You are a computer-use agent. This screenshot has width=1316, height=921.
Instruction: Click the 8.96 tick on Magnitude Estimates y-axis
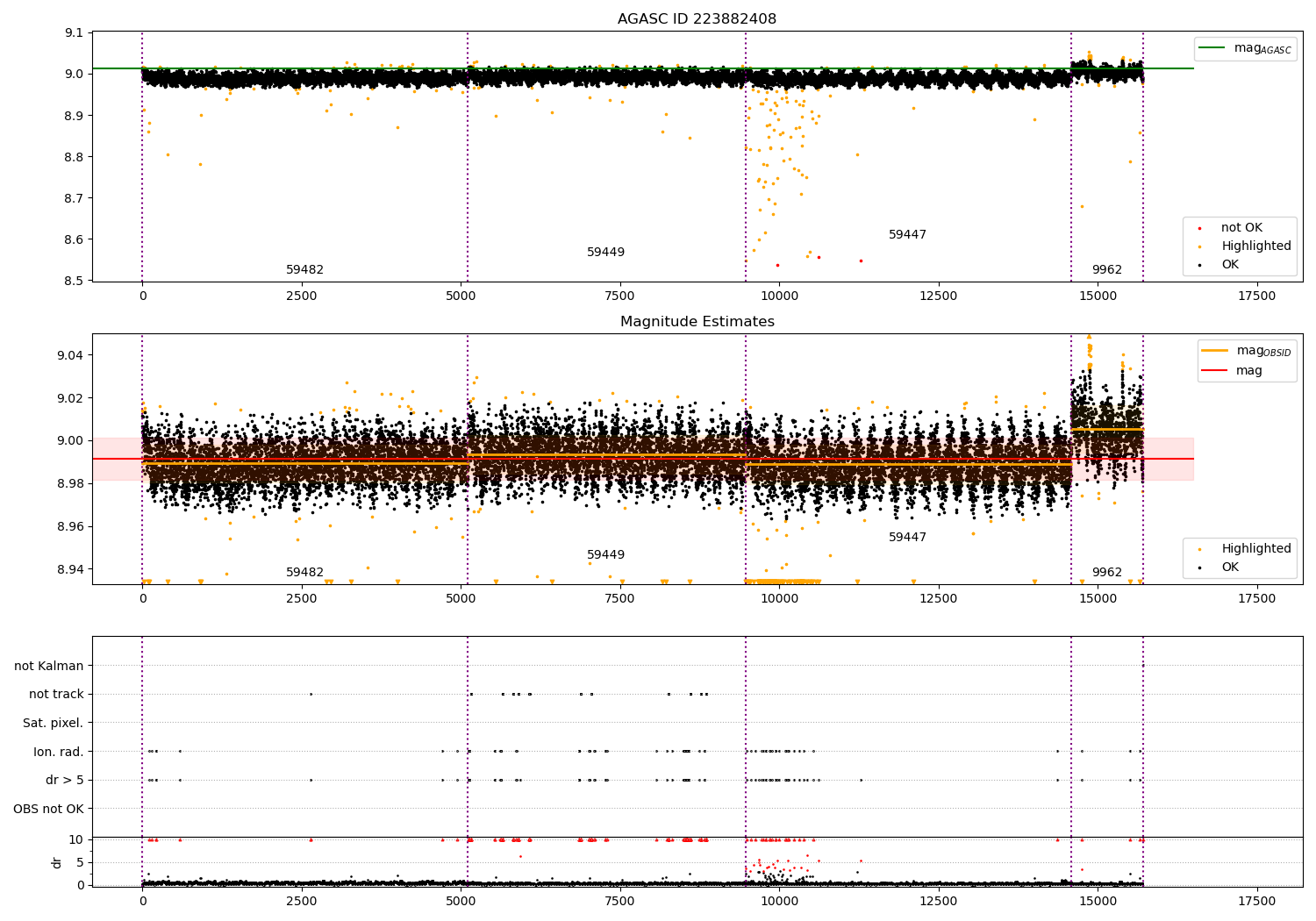70,527
